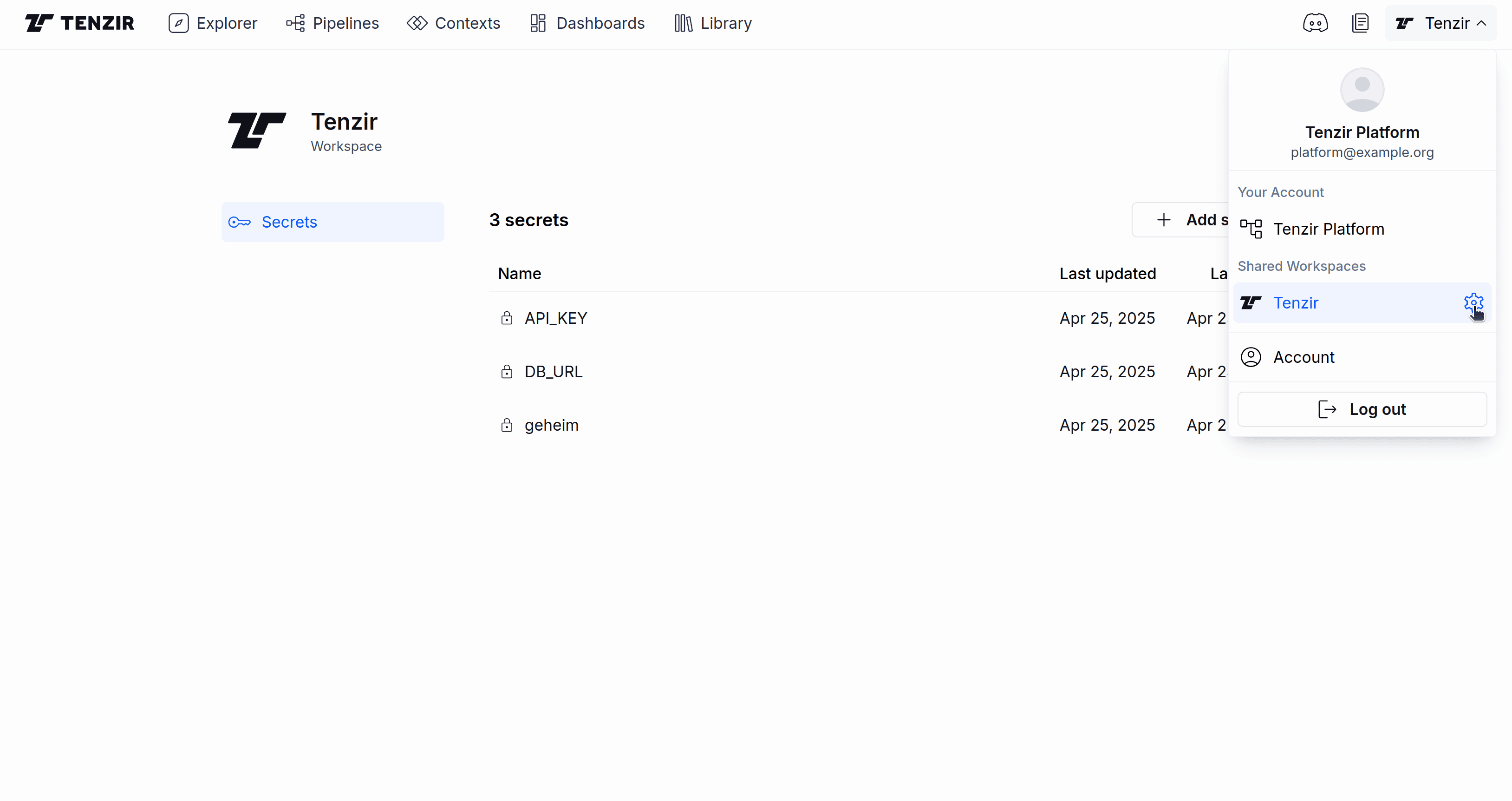
Task: Select the Explorer compass icon
Action: (x=178, y=23)
